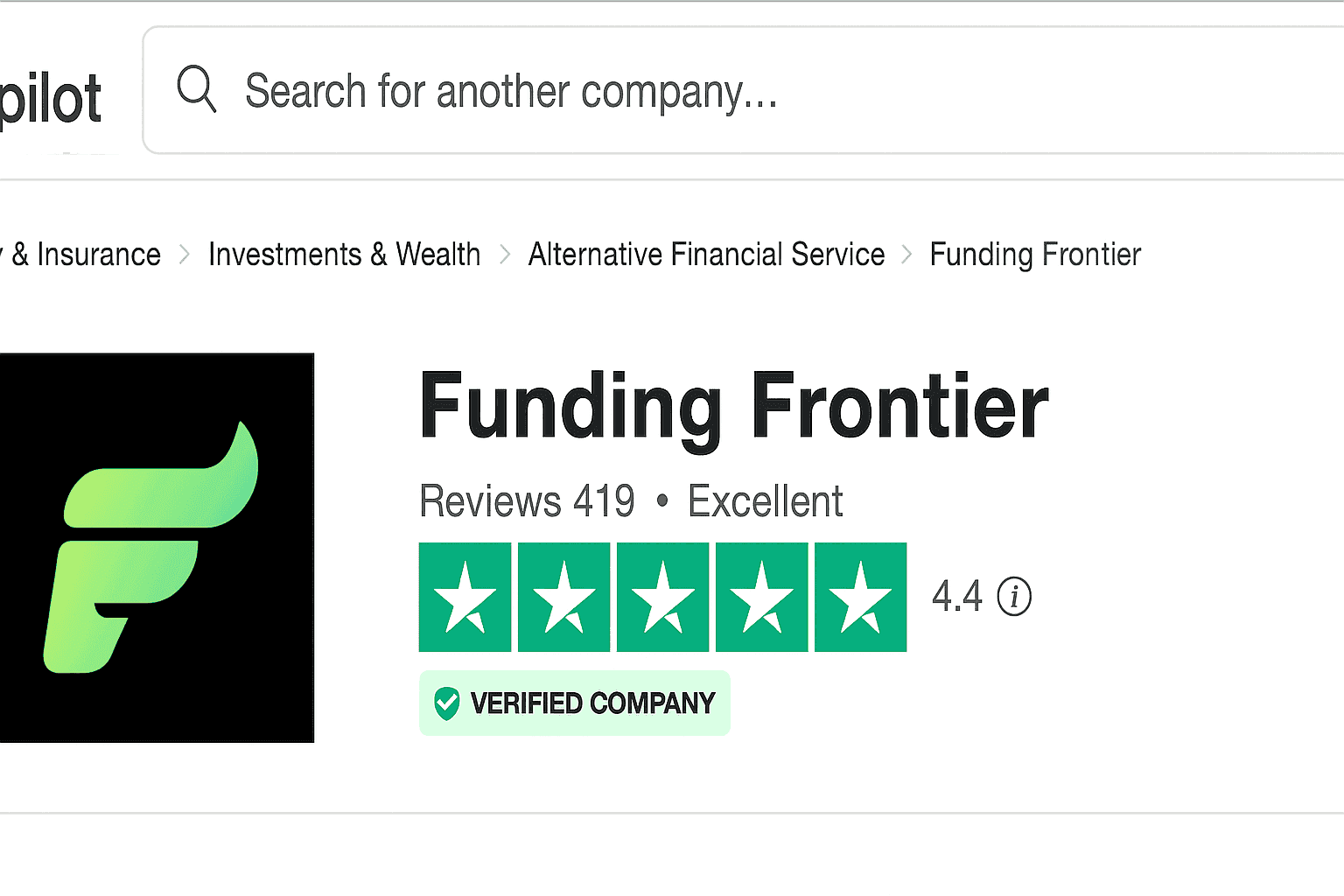Open the '& Insurance' breadcrumb link
Image resolution: width=1344 pixels, height=896 pixels.
[86, 255]
